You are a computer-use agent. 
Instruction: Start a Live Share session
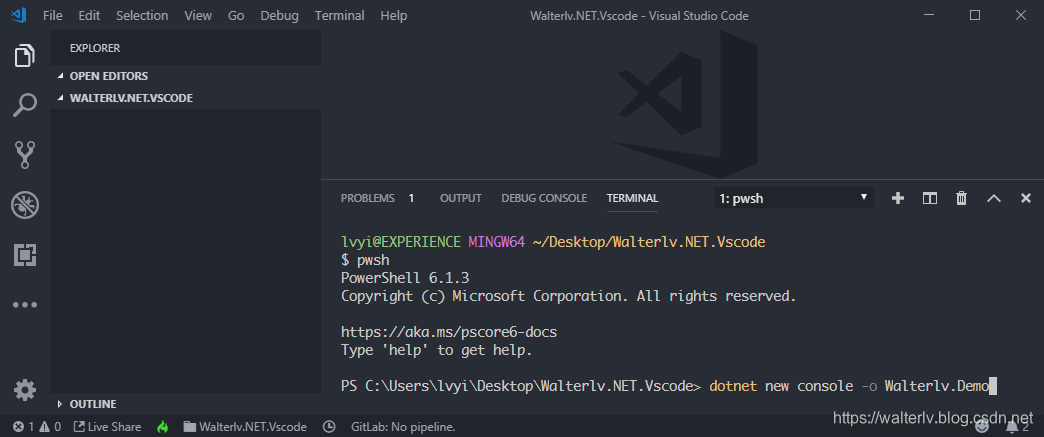pos(107,427)
